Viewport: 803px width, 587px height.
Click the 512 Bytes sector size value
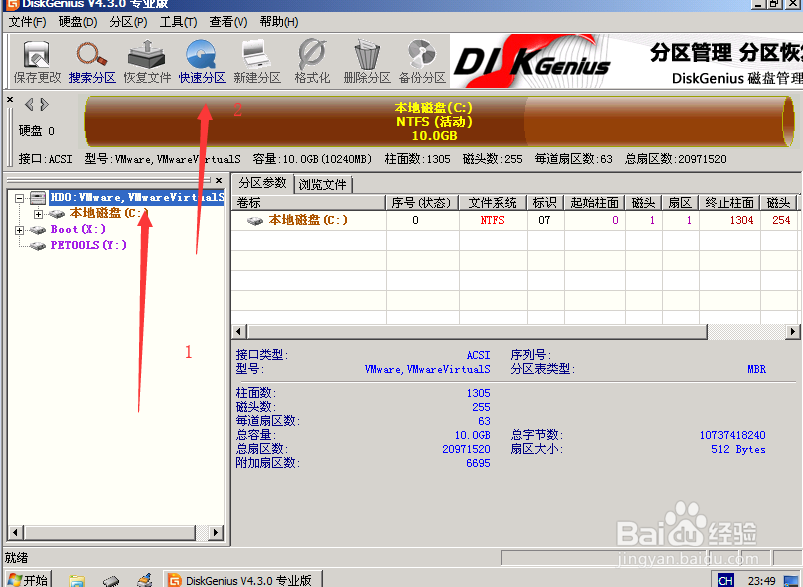point(738,449)
